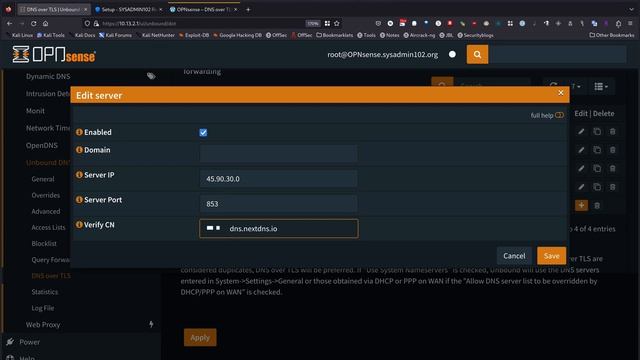640x360 pixels.
Task: Click the orange search button in header
Action: tap(477, 54)
